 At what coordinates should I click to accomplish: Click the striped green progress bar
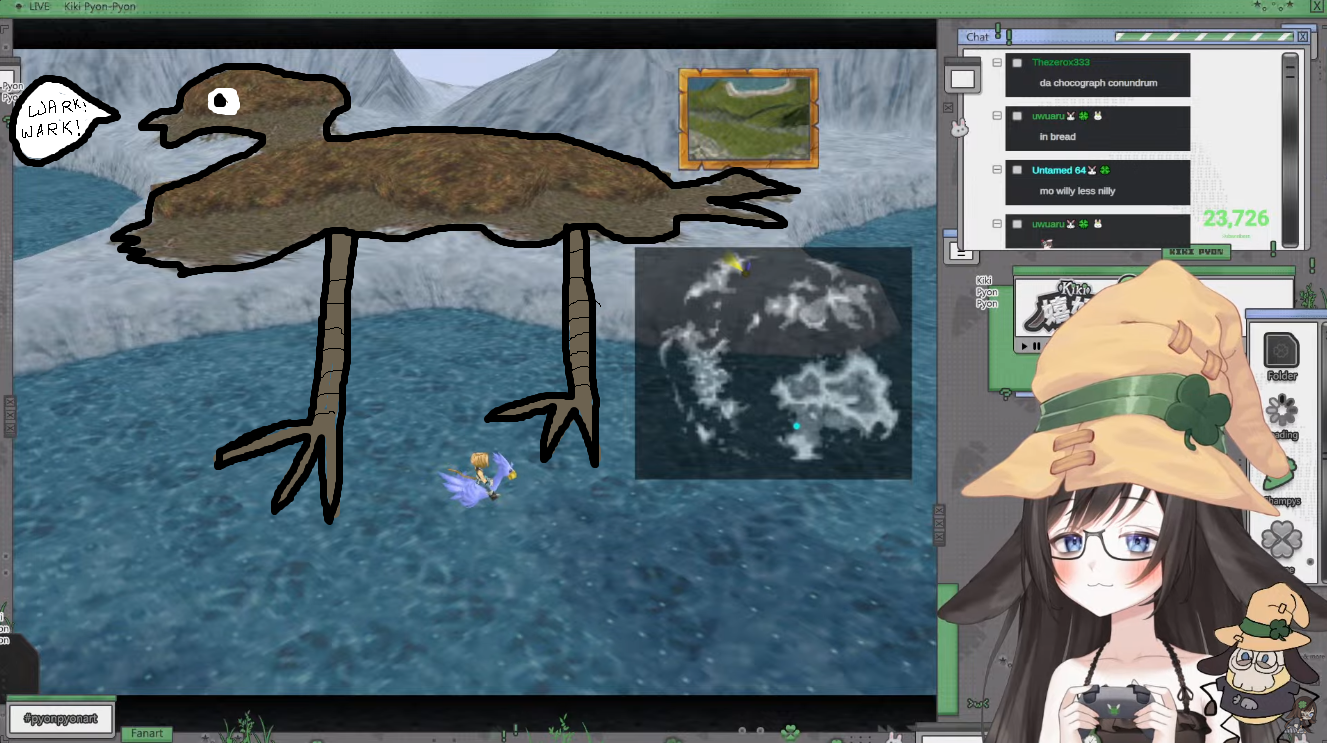pos(1204,37)
